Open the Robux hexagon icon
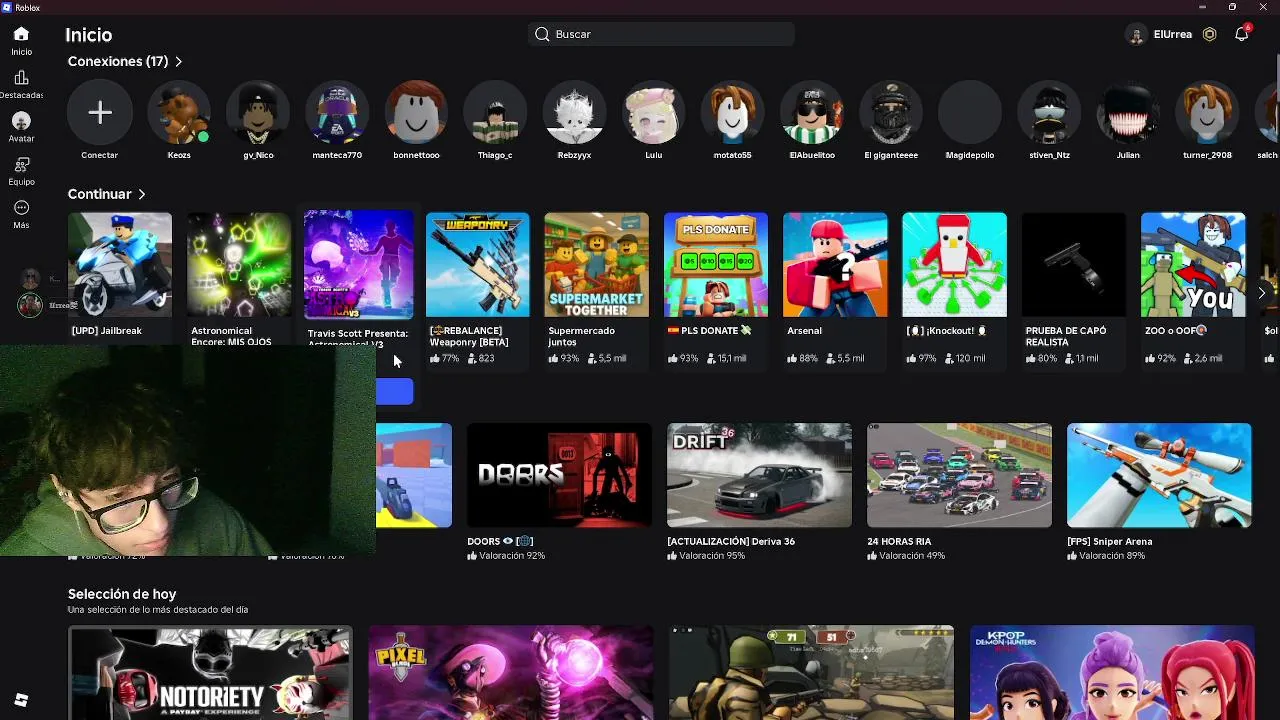1280x720 pixels. [1209, 34]
